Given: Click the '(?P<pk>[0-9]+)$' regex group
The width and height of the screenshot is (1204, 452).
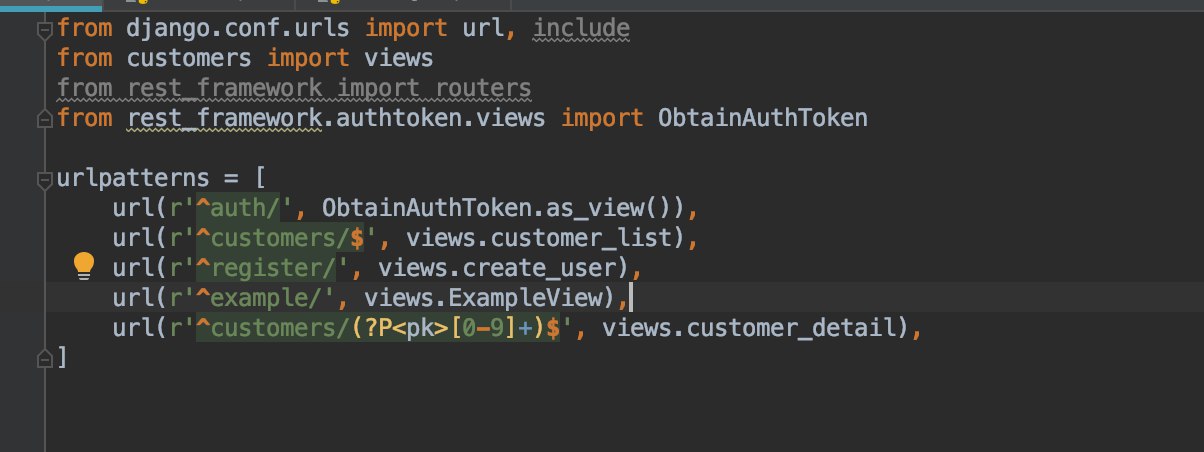Looking at the screenshot, I should [x=454, y=327].
